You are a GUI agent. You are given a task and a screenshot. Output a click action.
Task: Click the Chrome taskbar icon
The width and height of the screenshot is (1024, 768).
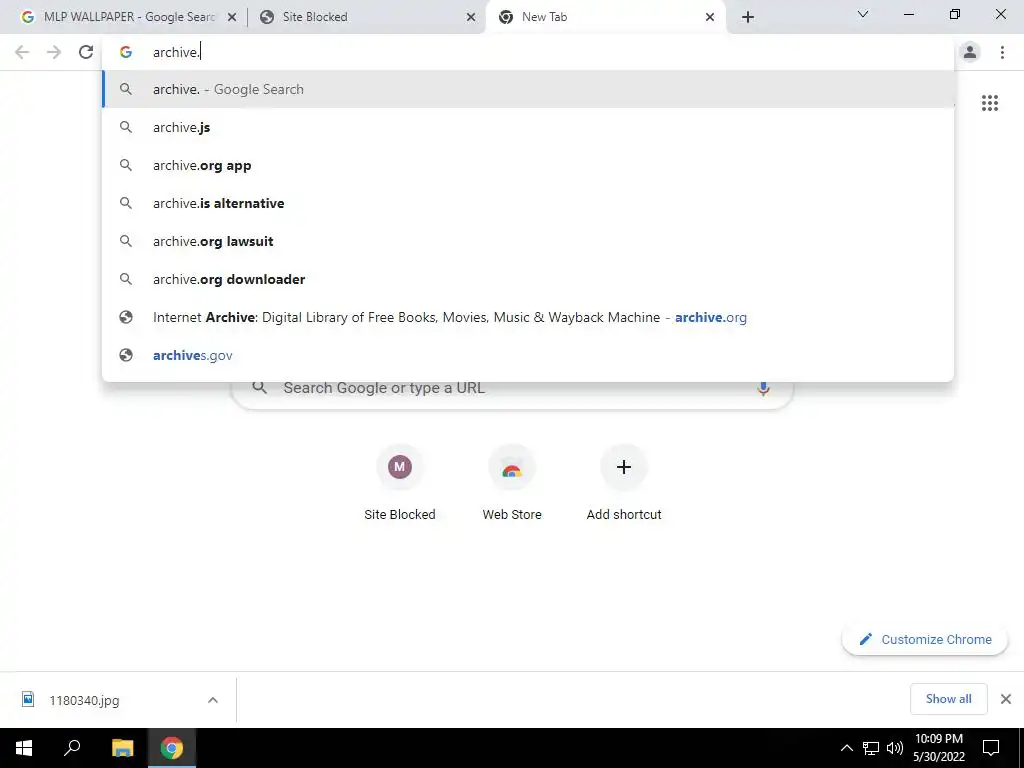[x=172, y=748]
